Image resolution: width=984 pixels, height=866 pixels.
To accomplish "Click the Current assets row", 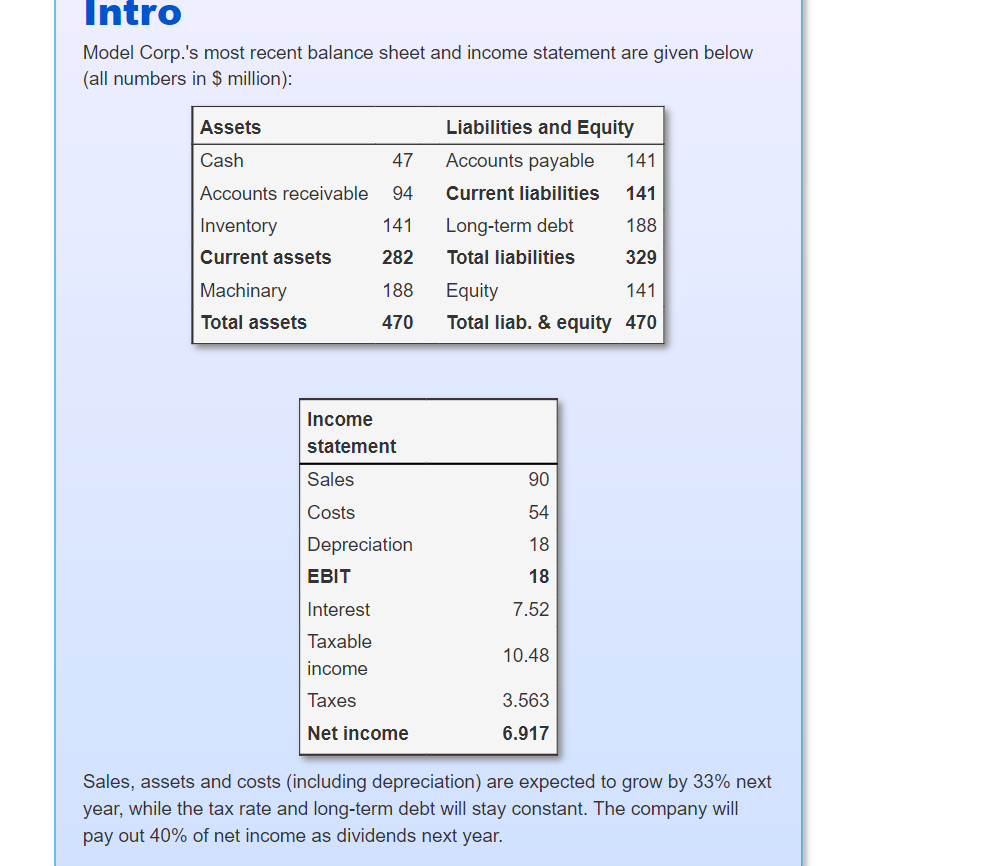I will pos(265,257).
